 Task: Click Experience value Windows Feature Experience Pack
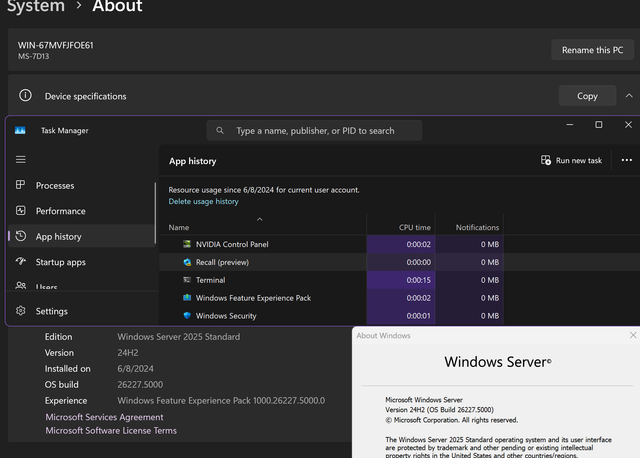pyautogui.click(x=221, y=400)
